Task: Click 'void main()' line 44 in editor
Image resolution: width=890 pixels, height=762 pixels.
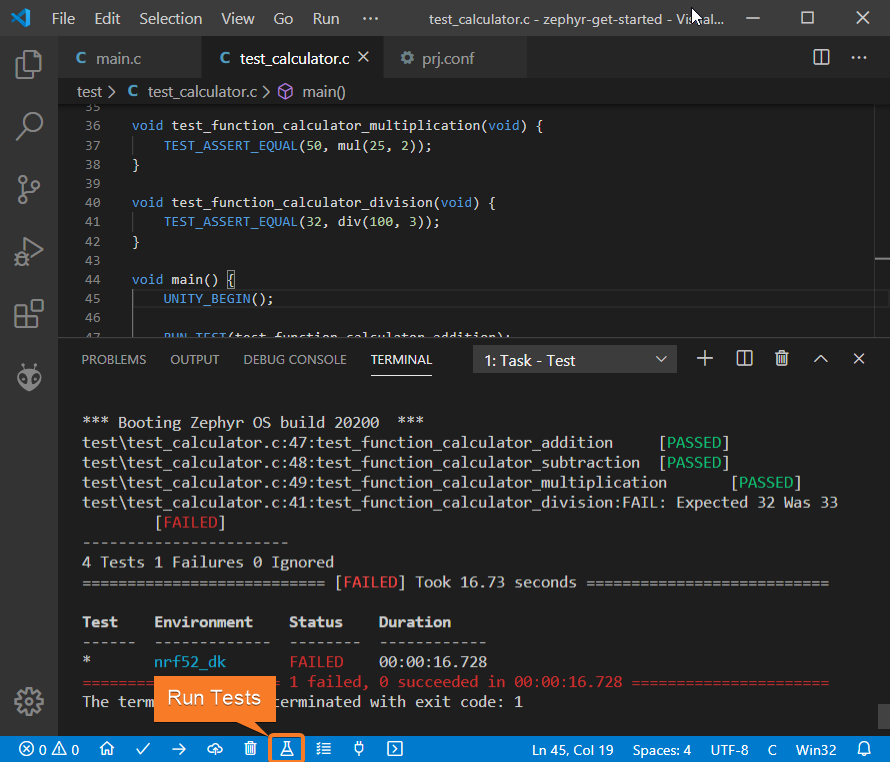Action: [183, 279]
